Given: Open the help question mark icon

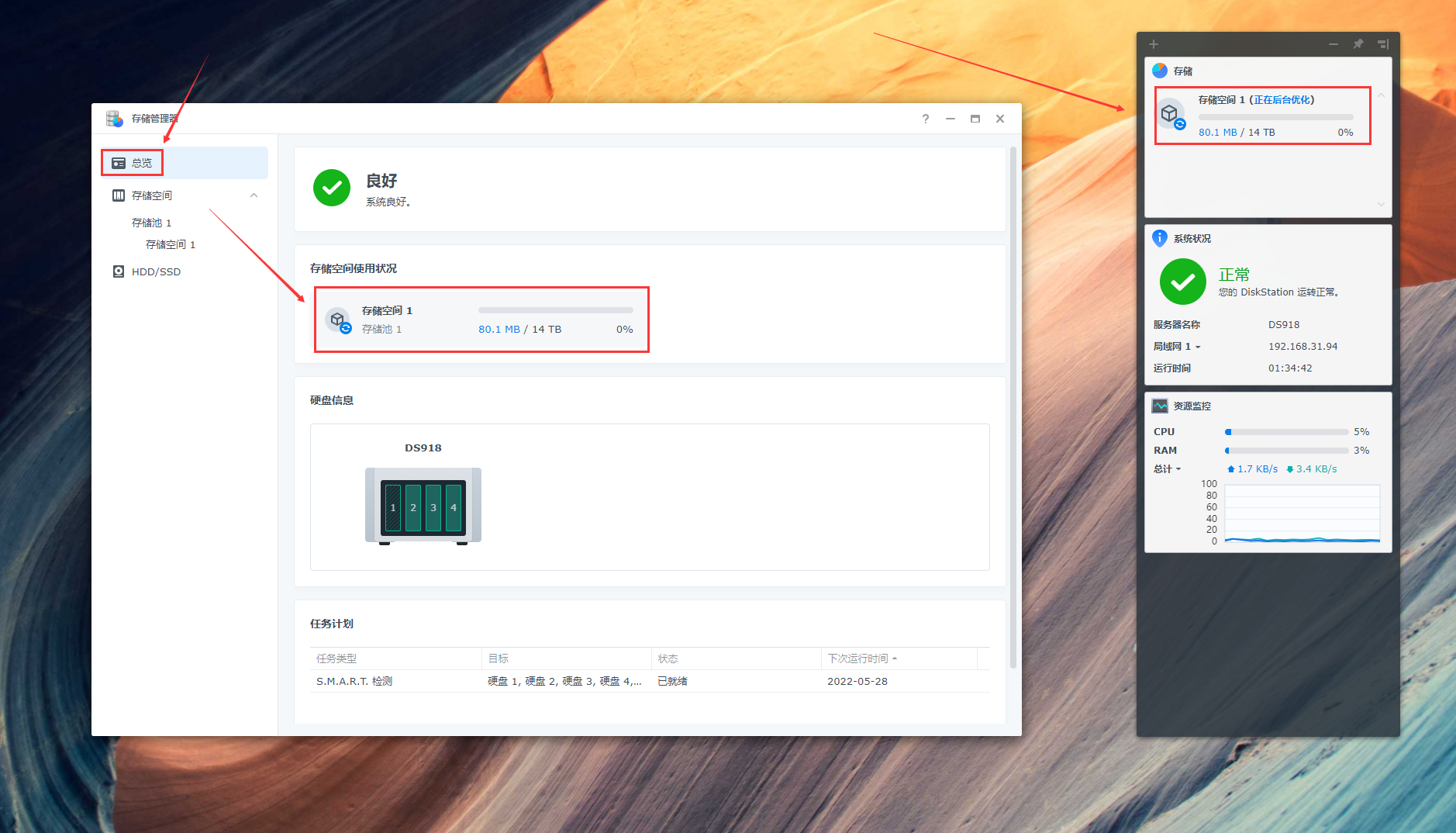Looking at the screenshot, I should 926,119.
